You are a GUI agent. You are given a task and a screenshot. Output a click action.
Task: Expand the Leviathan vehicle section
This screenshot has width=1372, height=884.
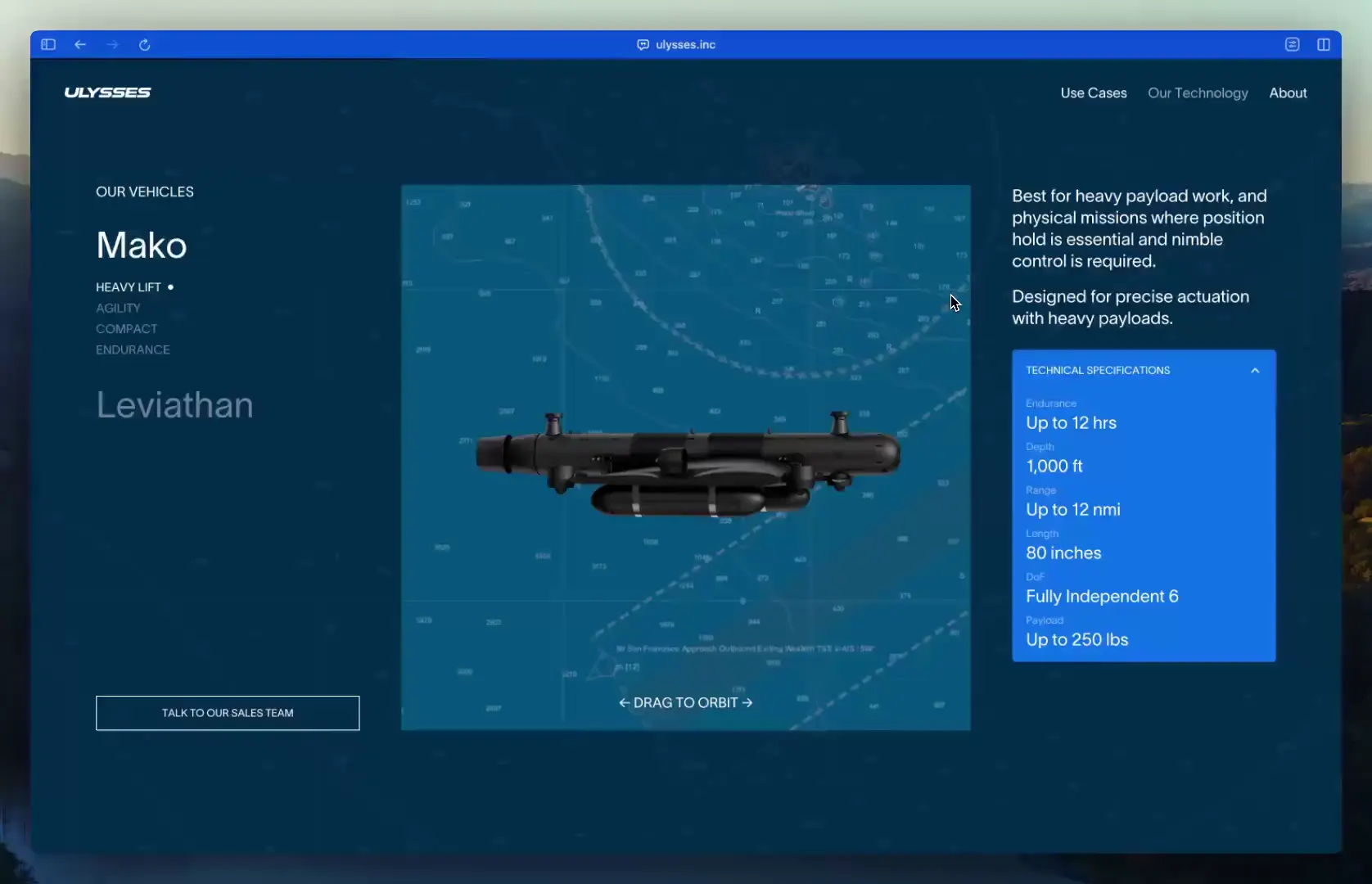(x=174, y=405)
